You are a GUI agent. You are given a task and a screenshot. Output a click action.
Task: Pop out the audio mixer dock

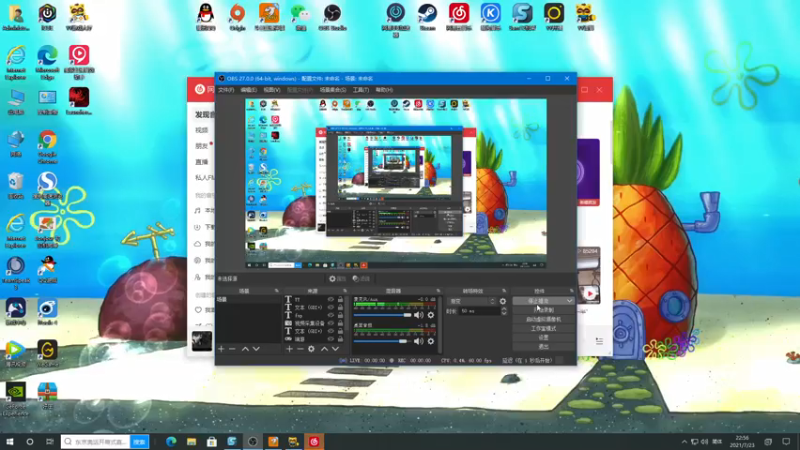pos(438,291)
